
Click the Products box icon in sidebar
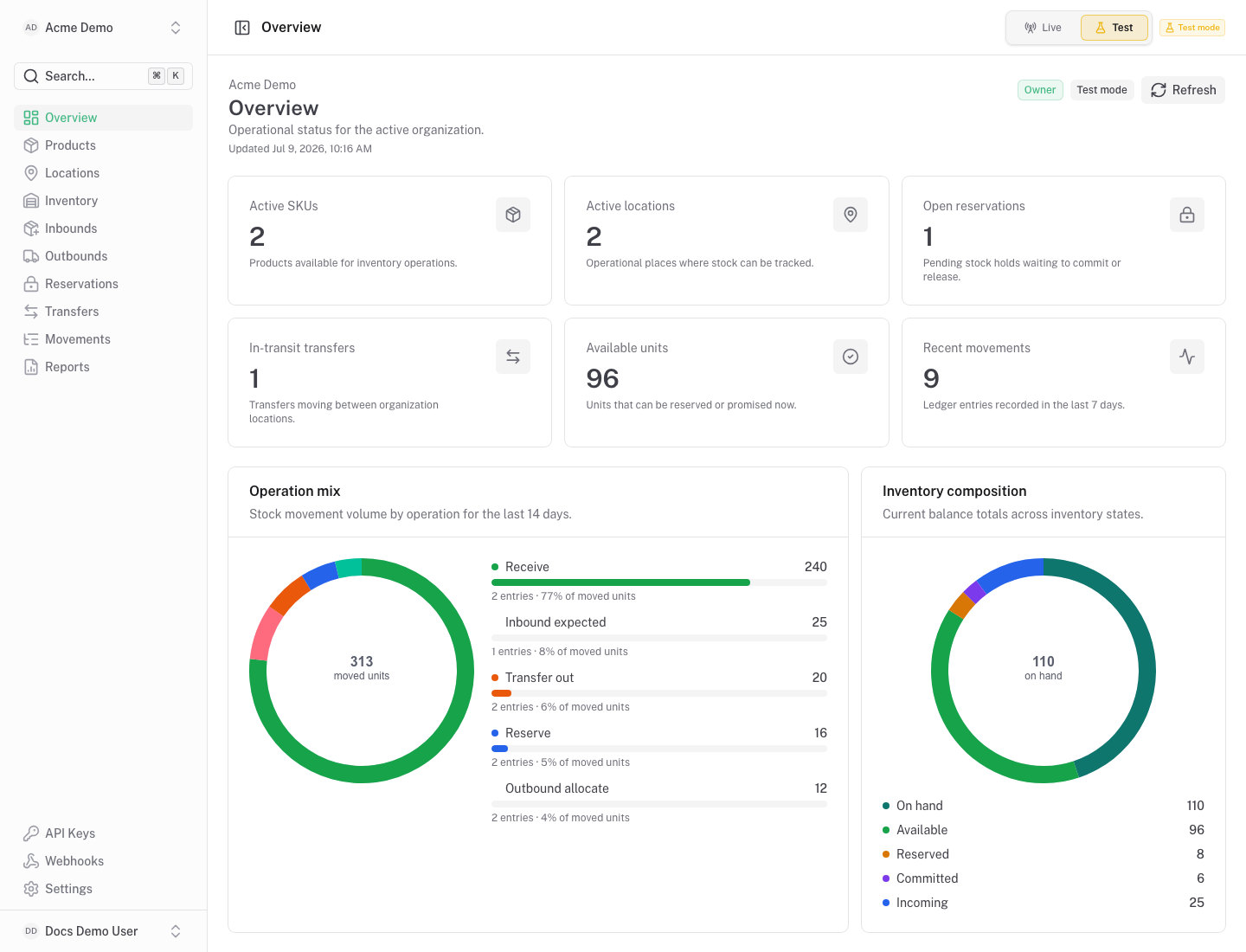click(x=31, y=145)
